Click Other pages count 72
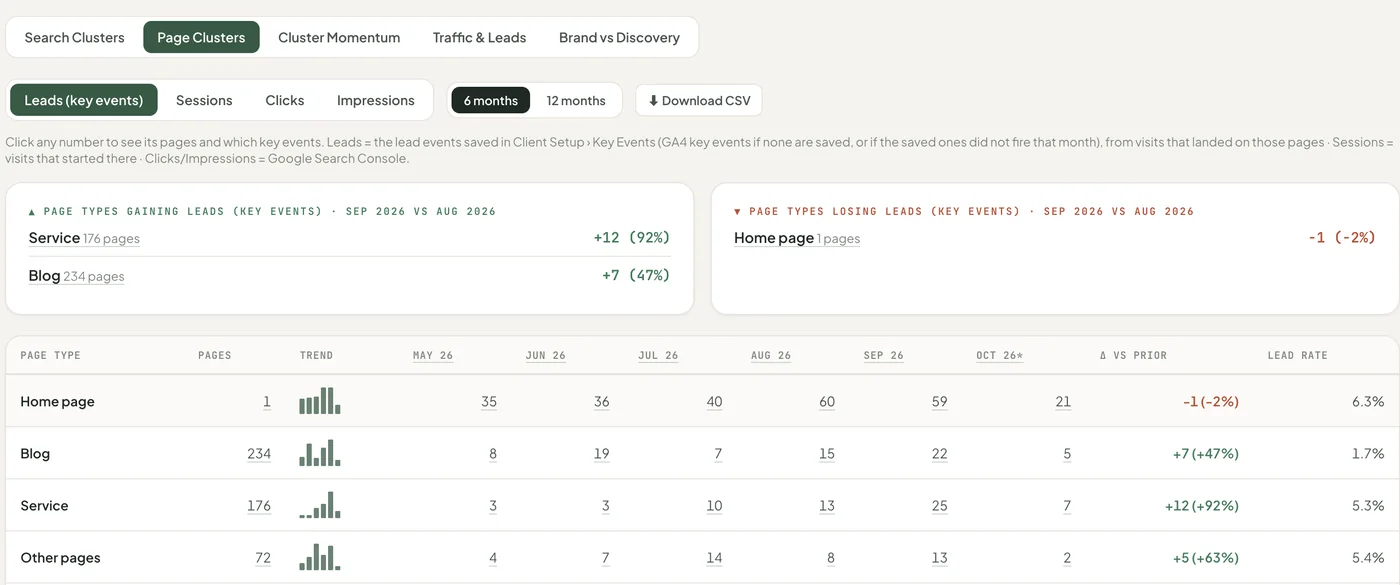Screen dimensions: 1400x585 coord(263,558)
